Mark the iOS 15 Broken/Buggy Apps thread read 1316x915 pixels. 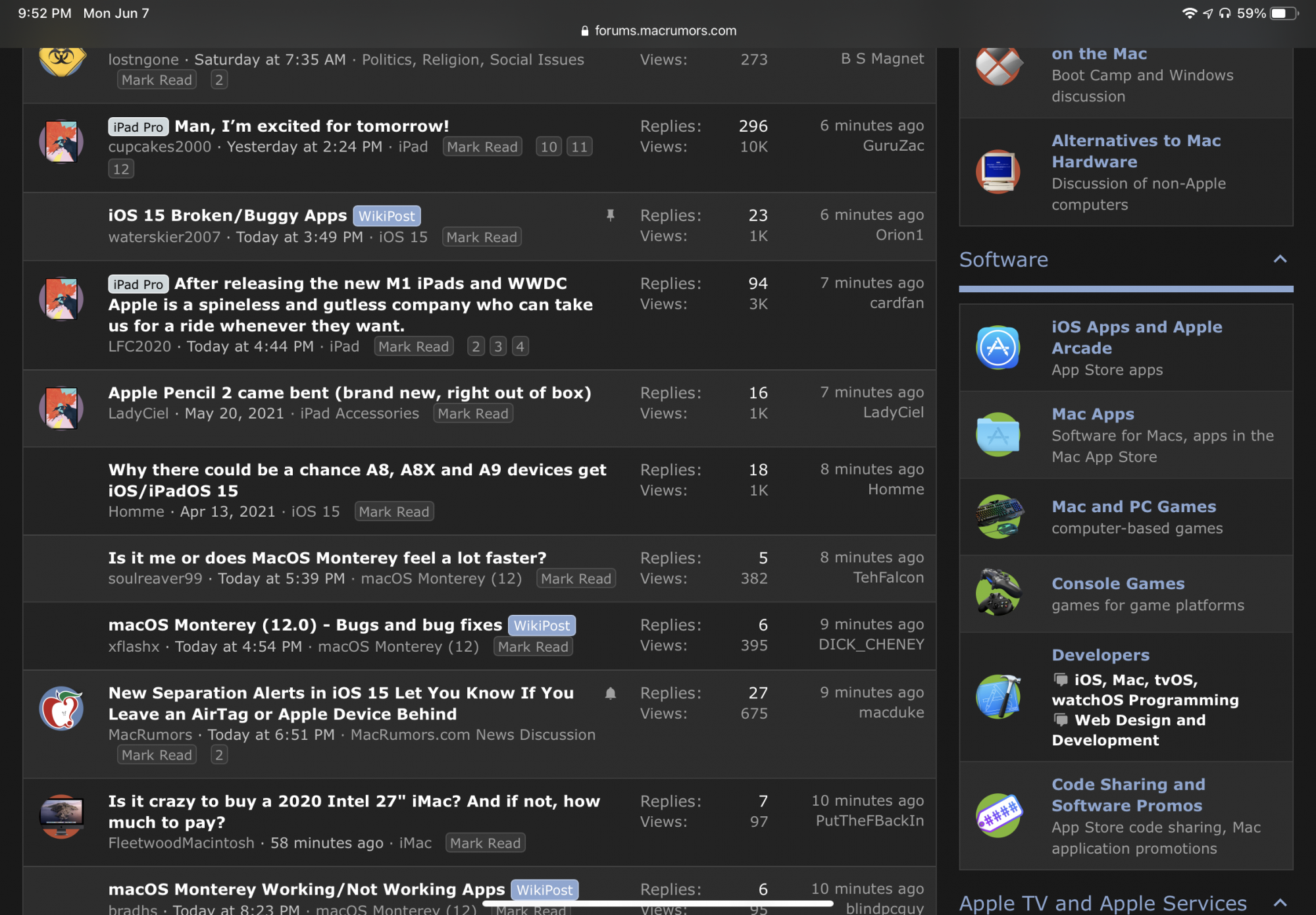482,237
